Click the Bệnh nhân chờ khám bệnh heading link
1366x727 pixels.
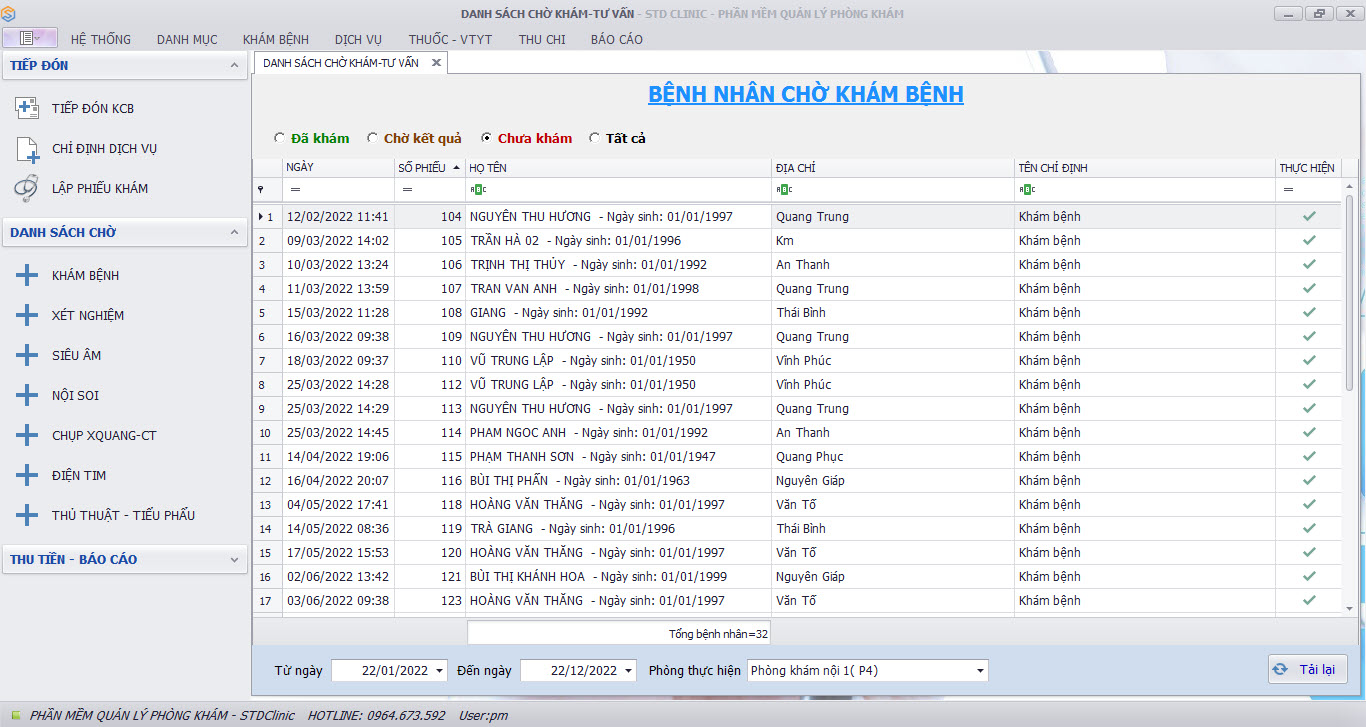point(806,95)
